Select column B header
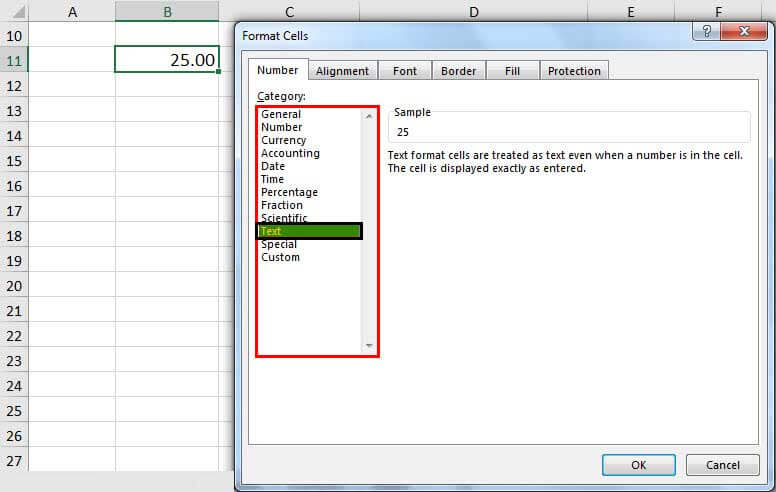 pyautogui.click(x=167, y=11)
